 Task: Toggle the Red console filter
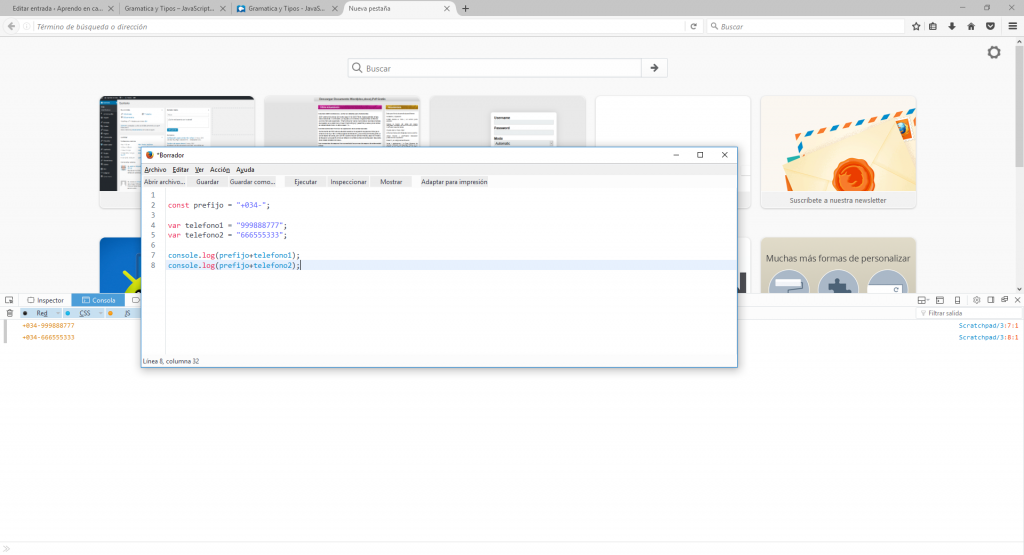41,313
